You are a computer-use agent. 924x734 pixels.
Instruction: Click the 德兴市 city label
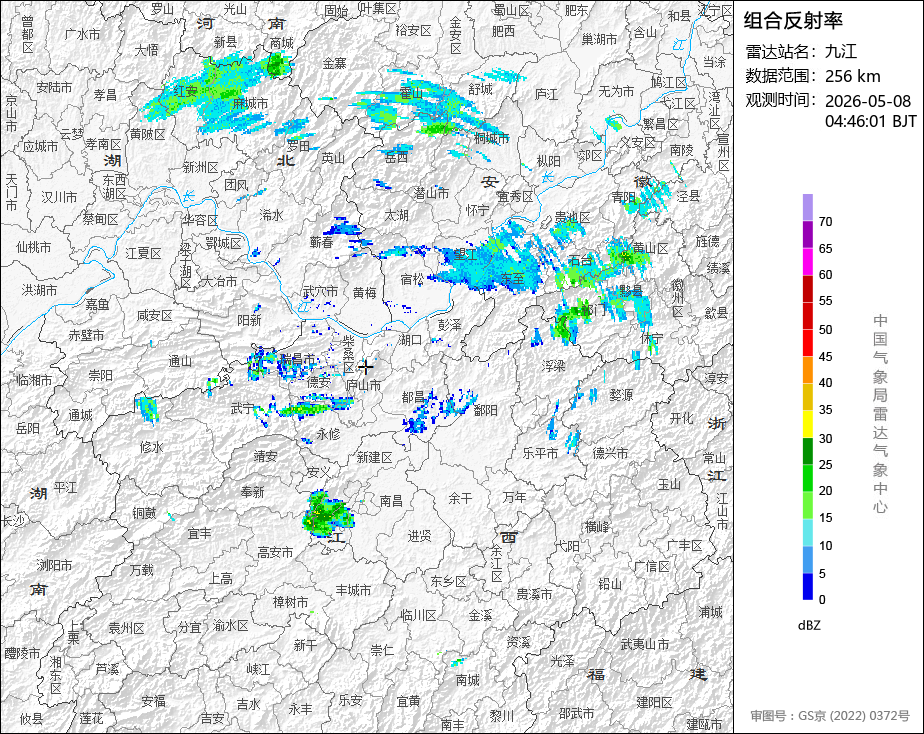[610, 453]
